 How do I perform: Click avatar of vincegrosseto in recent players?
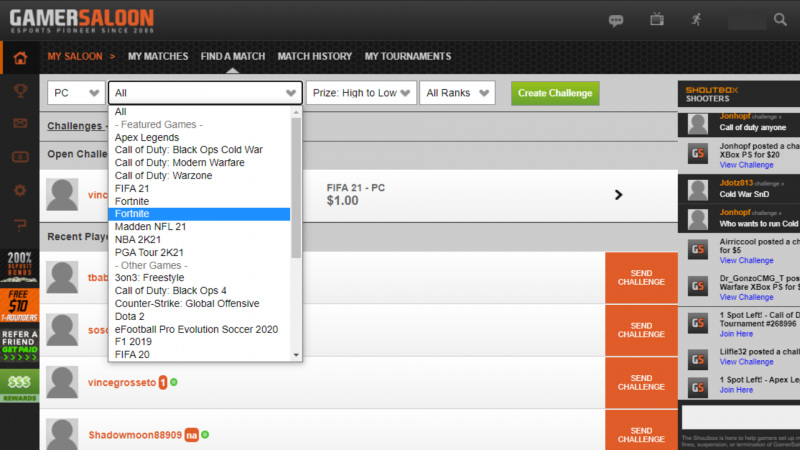(x=62, y=382)
